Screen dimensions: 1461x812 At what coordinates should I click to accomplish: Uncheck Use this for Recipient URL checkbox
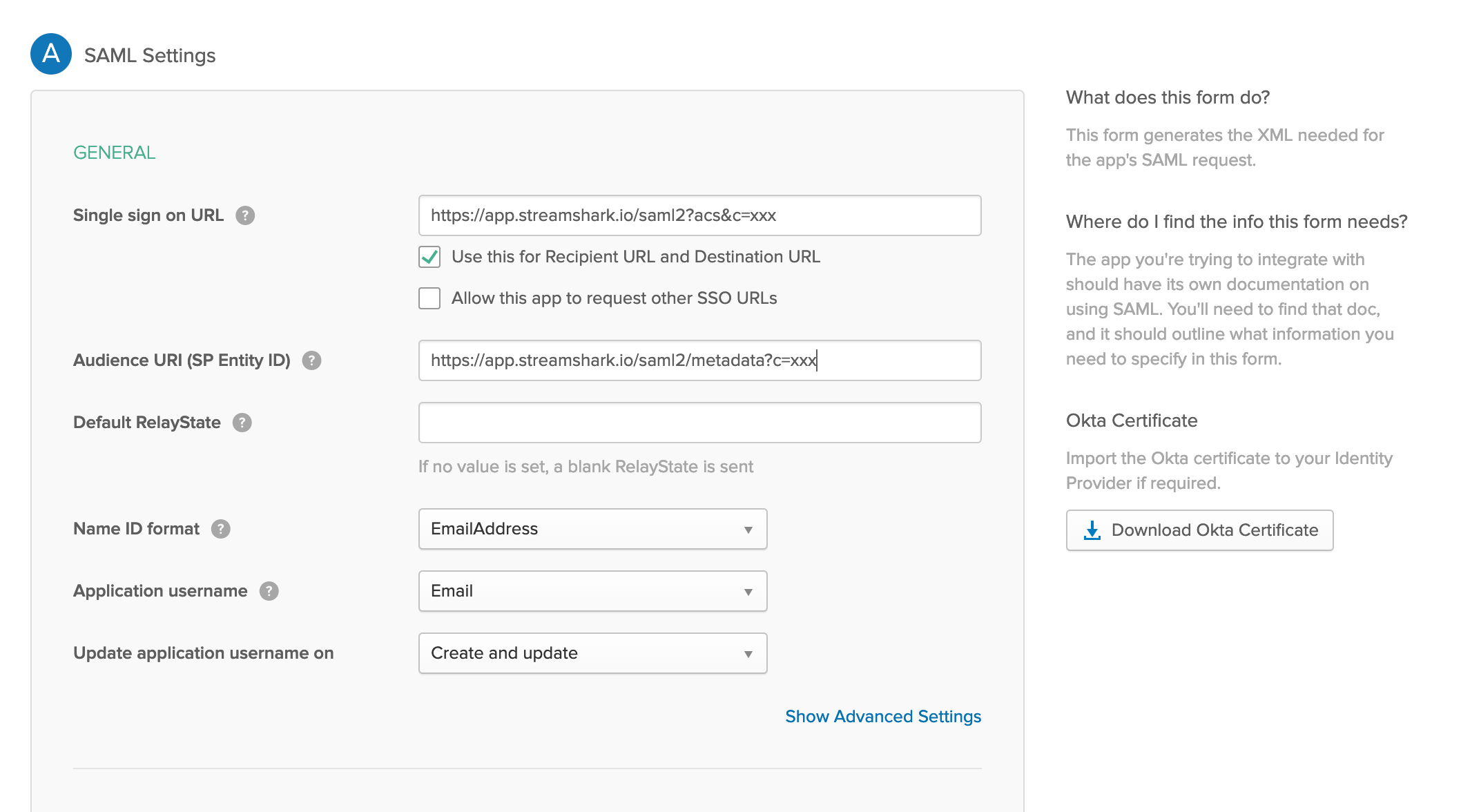point(429,257)
